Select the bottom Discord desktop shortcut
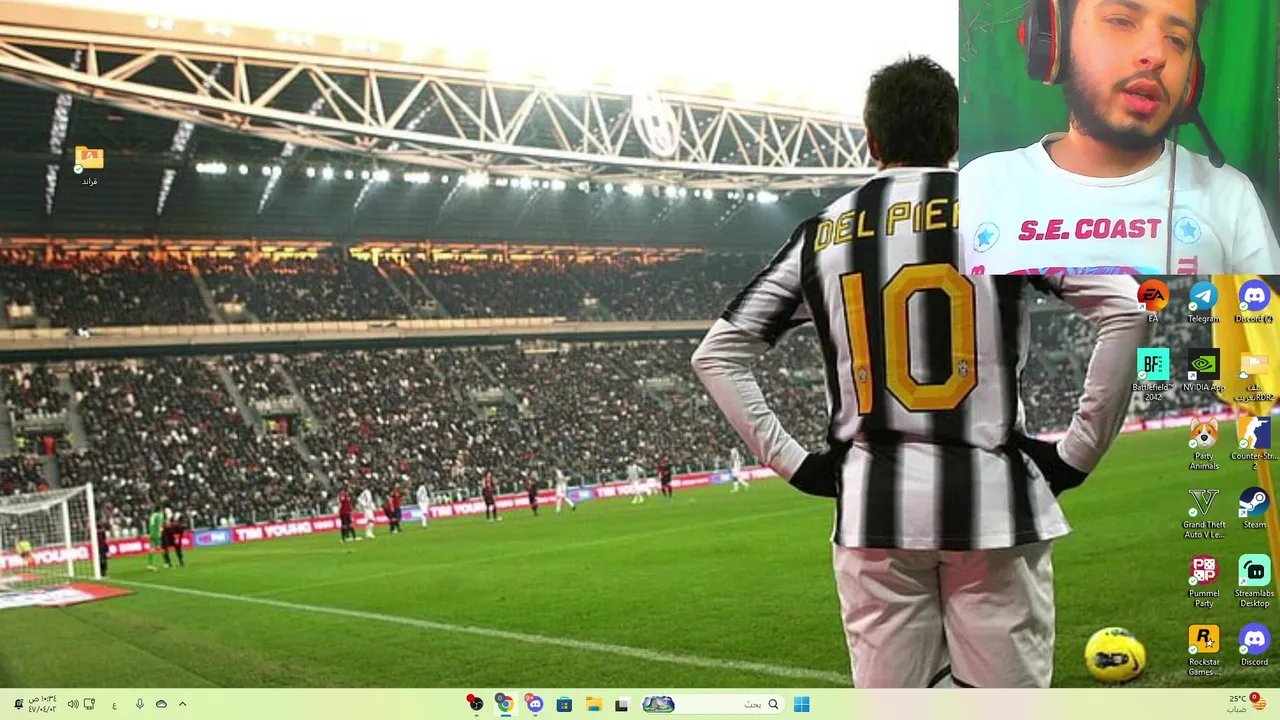Image resolution: width=1280 pixels, height=720 pixels. pos(1254,645)
